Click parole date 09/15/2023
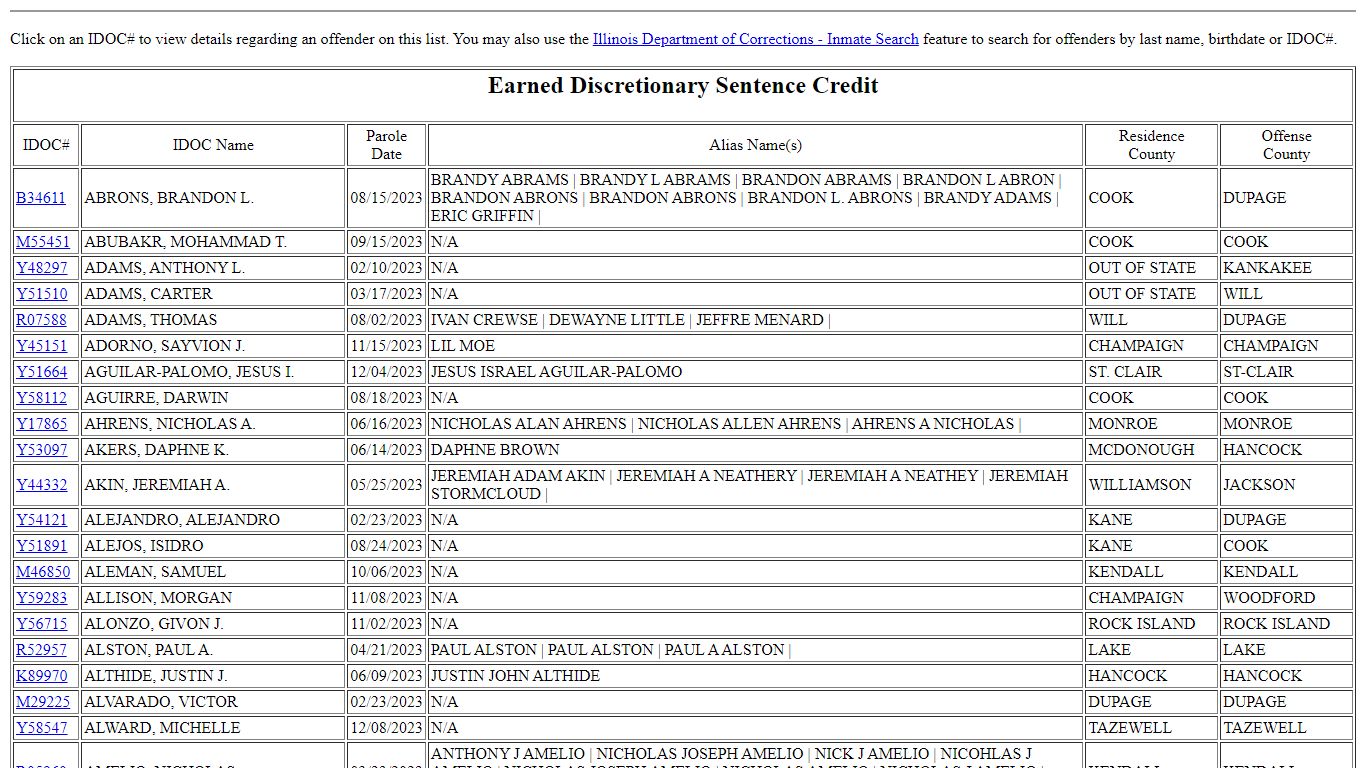 tap(387, 242)
